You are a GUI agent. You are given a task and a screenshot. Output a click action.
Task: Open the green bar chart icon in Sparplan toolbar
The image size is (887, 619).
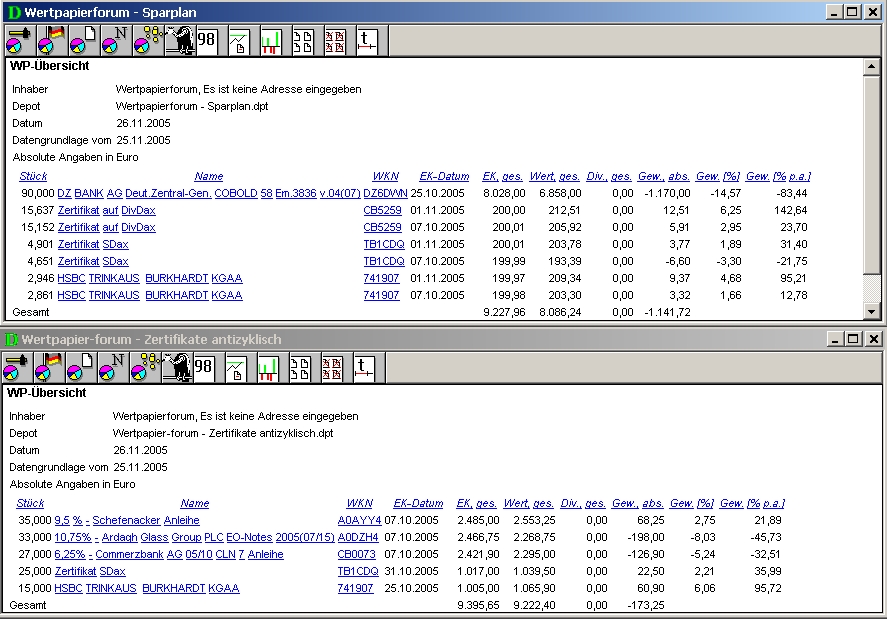pos(271,40)
